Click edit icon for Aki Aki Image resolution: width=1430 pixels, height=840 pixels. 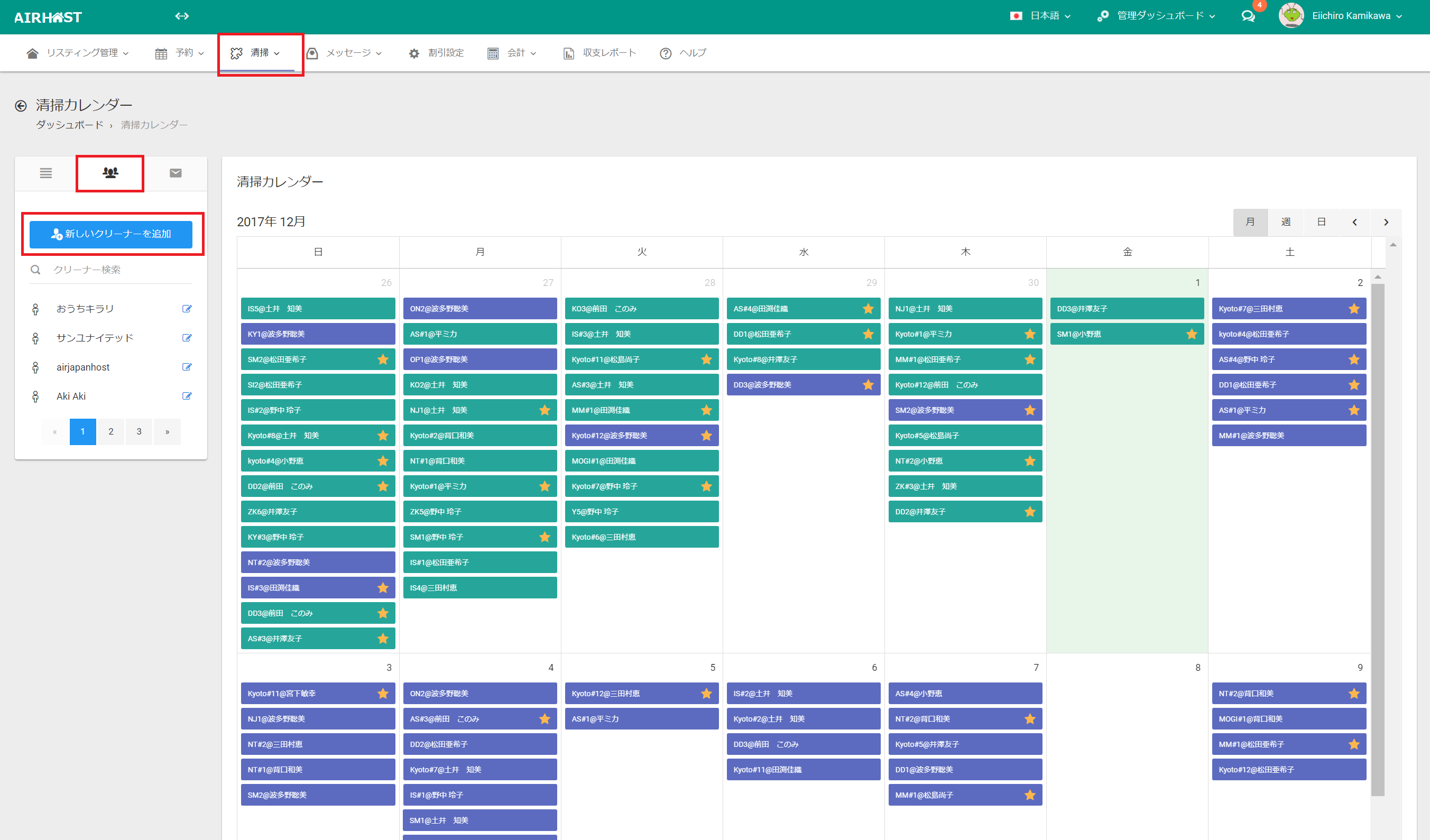tap(187, 396)
